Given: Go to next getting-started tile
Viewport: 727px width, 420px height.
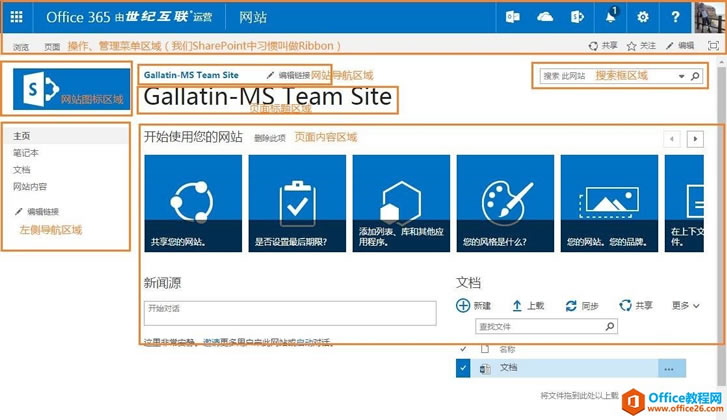Looking at the screenshot, I should point(695,139).
